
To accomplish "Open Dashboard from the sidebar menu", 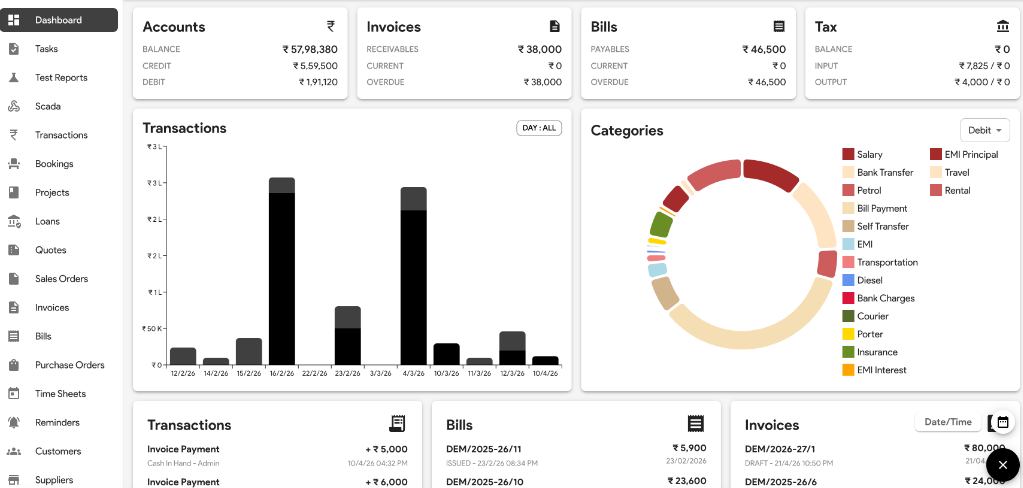I will pyautogui.click(x=59, y=20).
